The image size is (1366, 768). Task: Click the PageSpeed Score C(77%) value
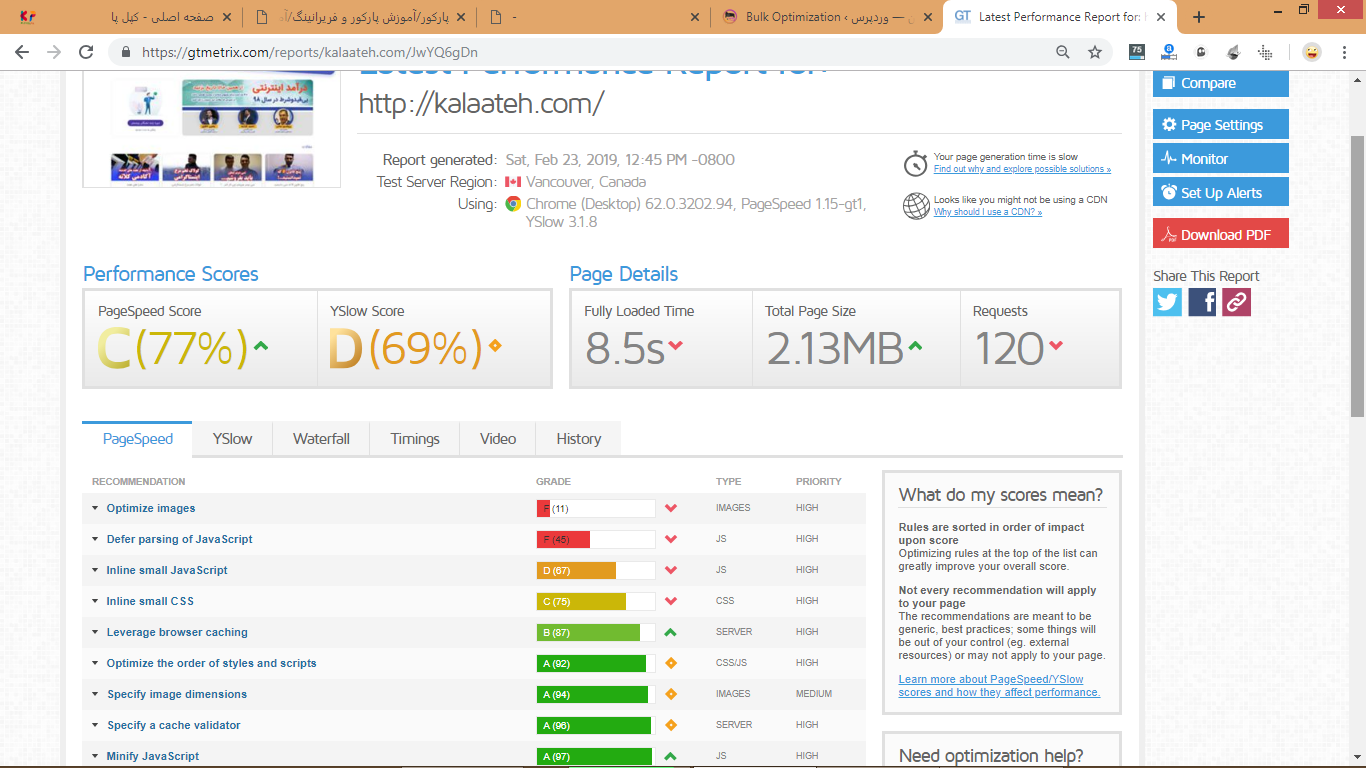point(172,348)
